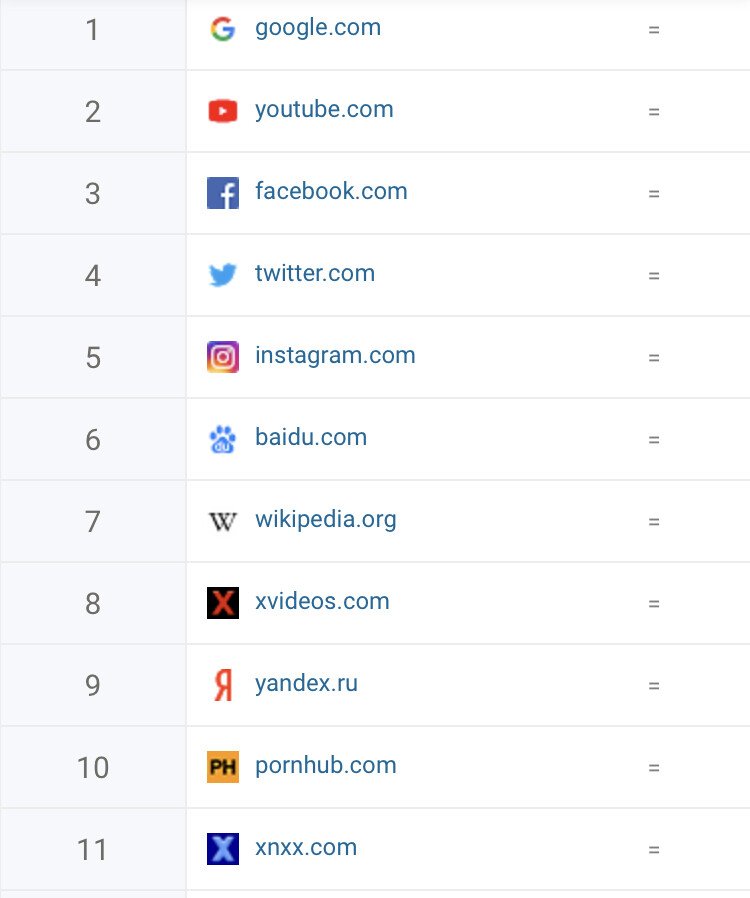
Task: Click the Baidu paw favicon
Action: pos(222,439)
